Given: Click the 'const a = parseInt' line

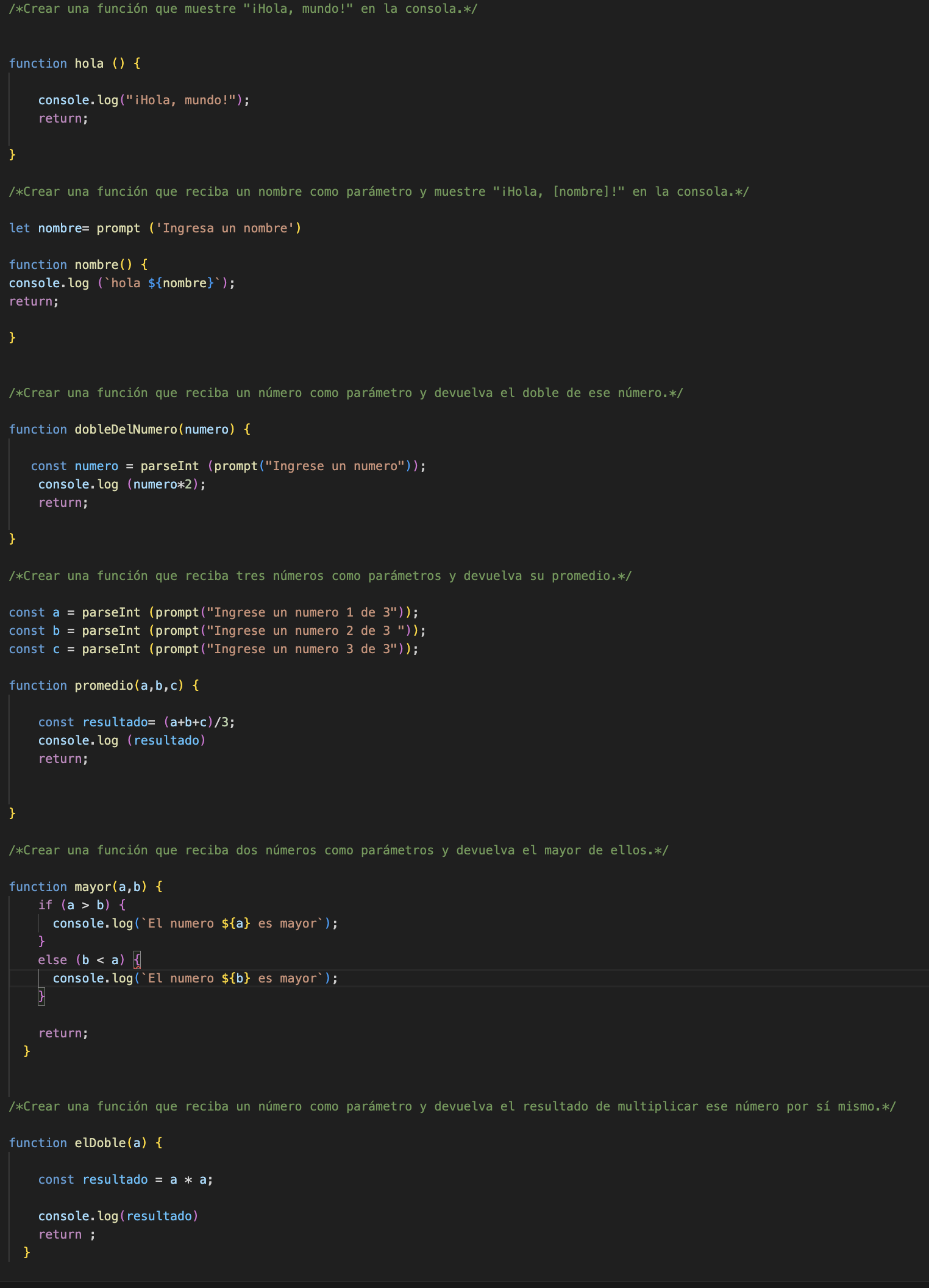Looking at the screenshot, I should click(x=214, y=612).
